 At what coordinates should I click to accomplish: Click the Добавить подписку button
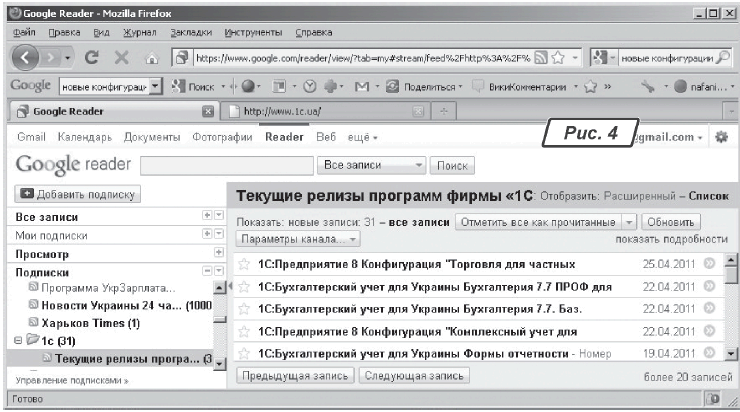(x=78, y=194)
